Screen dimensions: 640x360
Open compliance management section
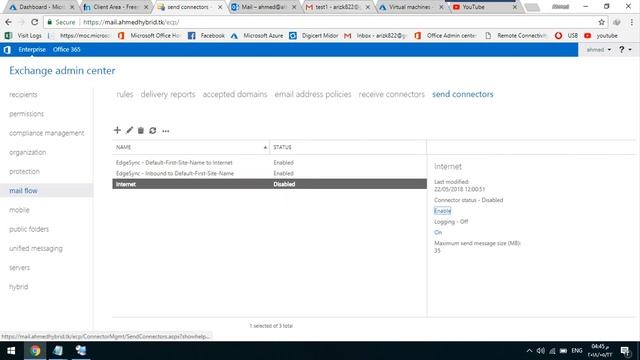47,133
